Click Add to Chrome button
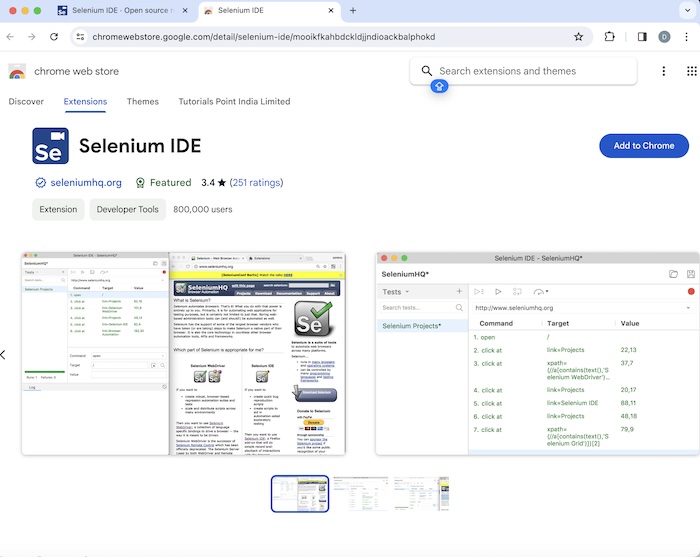The width and height of the screenshot is (700, 557). [x=644, y=145]
